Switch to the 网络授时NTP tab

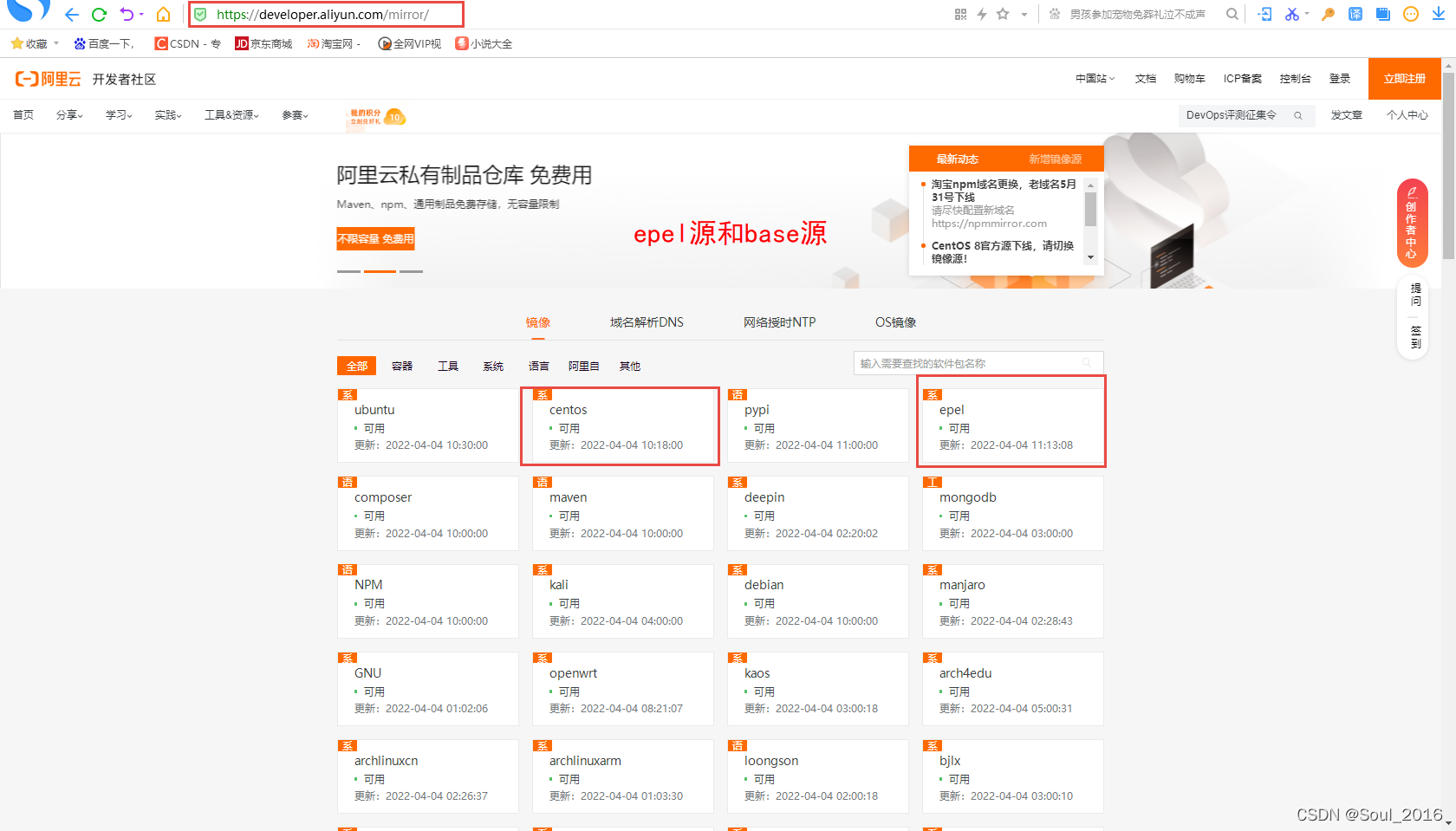coord(779,322)
